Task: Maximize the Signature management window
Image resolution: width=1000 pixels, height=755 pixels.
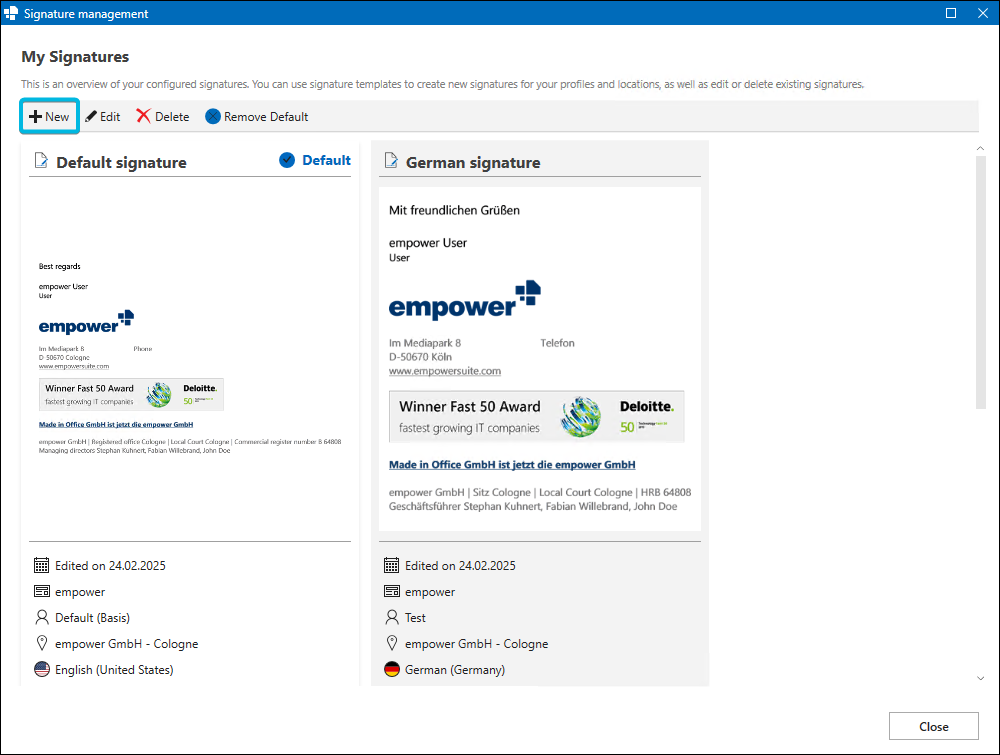Action: coord(951,13)
